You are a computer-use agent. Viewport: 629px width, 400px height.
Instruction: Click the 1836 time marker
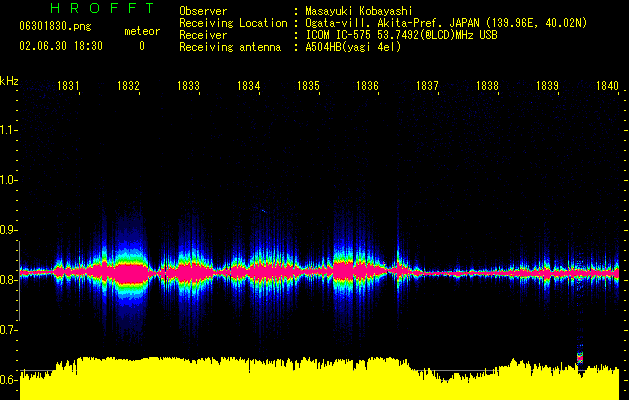point(367,86)
